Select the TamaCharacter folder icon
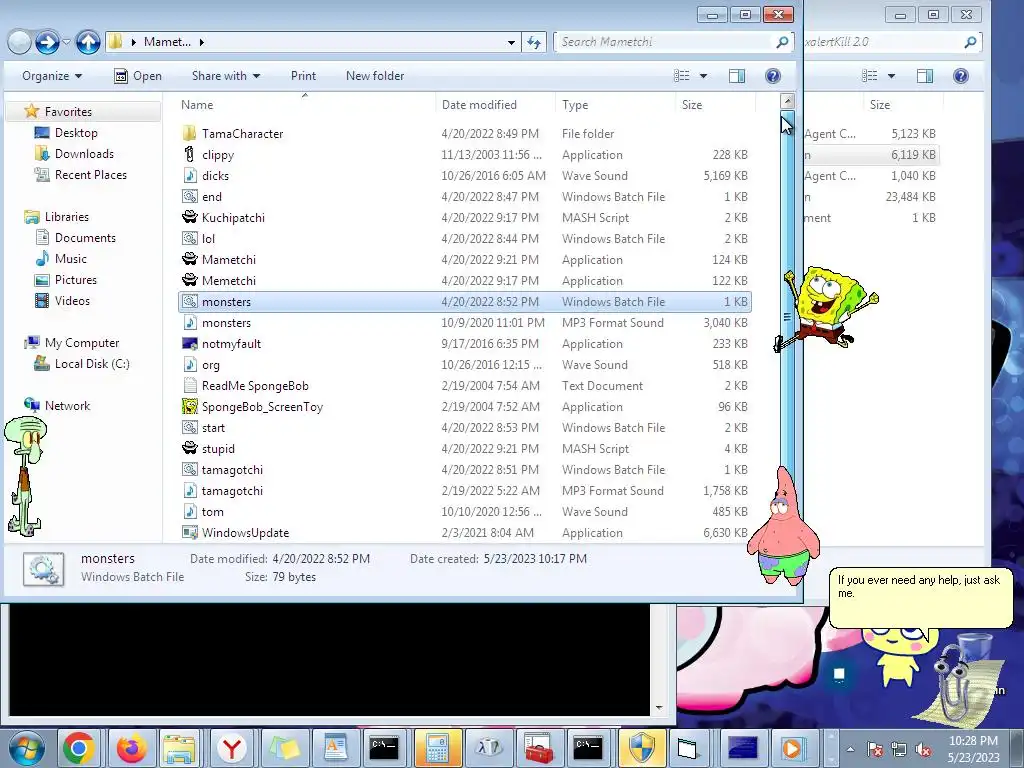Viewport: 1024px width, 768px height. pos(189,133)
